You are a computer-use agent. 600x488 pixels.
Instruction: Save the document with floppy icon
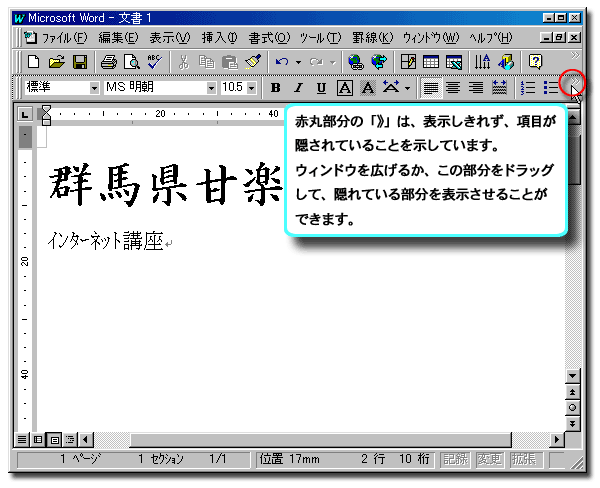80,62
